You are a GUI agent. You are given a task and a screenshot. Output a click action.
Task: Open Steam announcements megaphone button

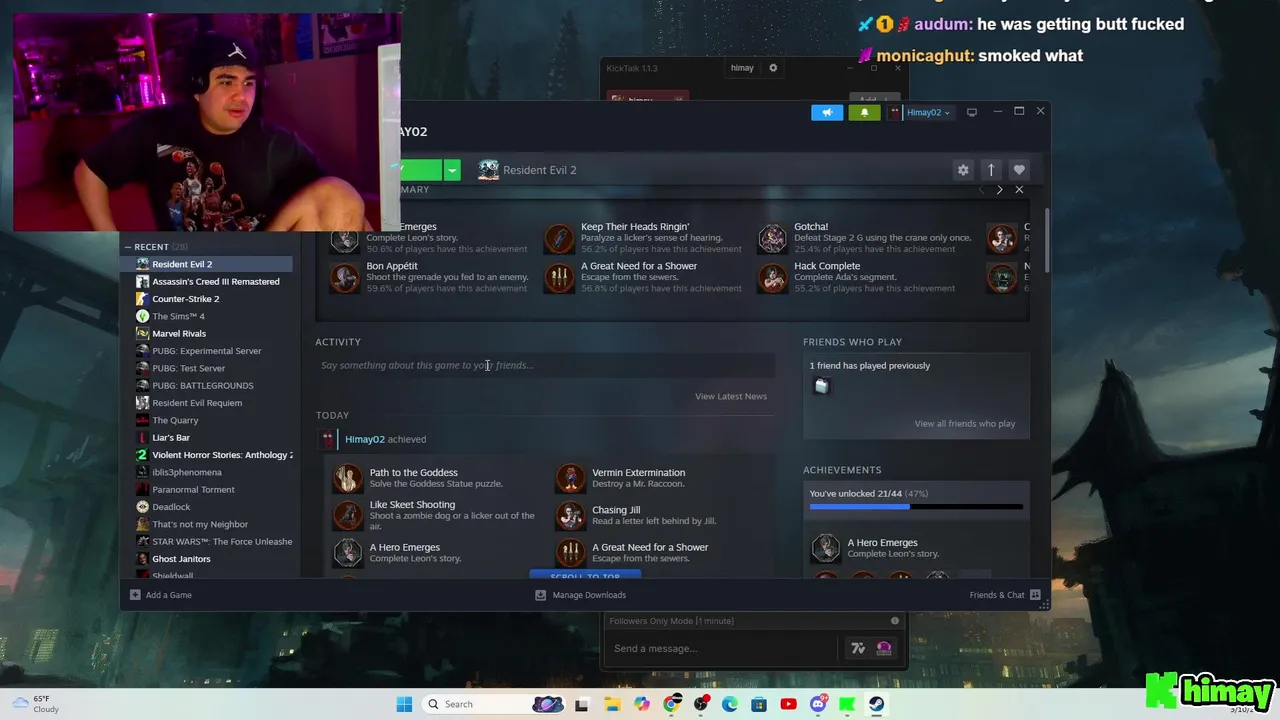(x=827, y=112)
